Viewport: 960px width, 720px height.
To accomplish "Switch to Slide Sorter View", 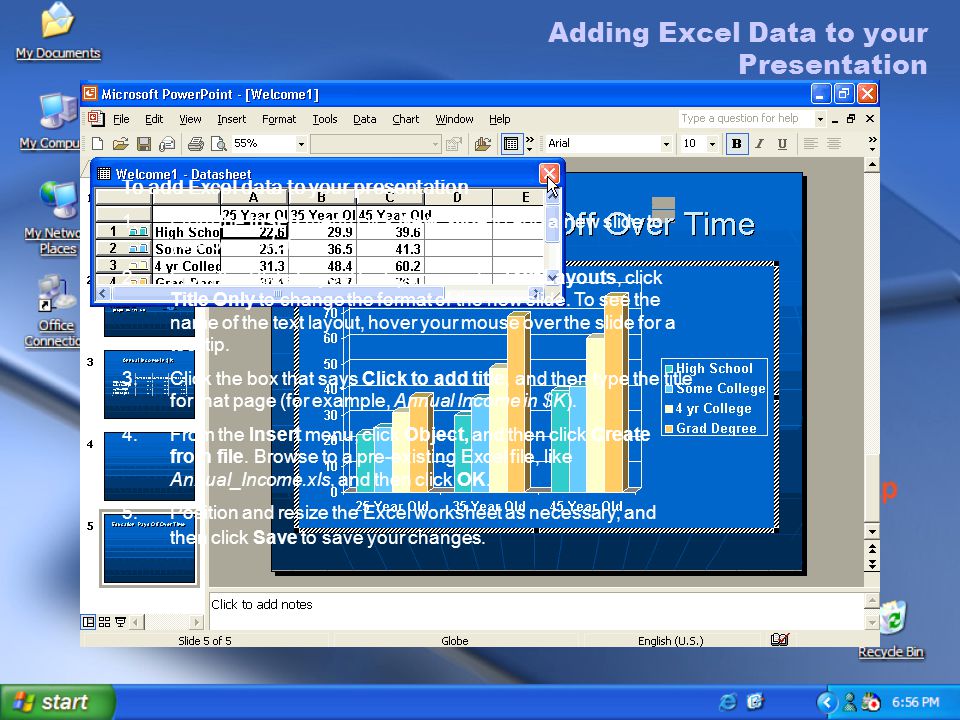I will [105, 622].
